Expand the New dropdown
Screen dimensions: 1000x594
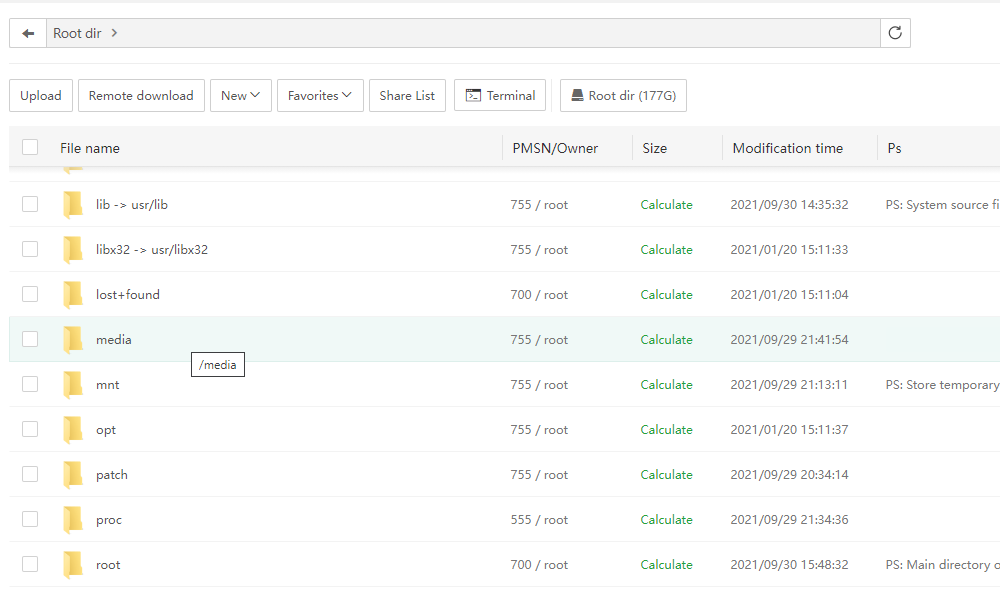coord(241,96)
